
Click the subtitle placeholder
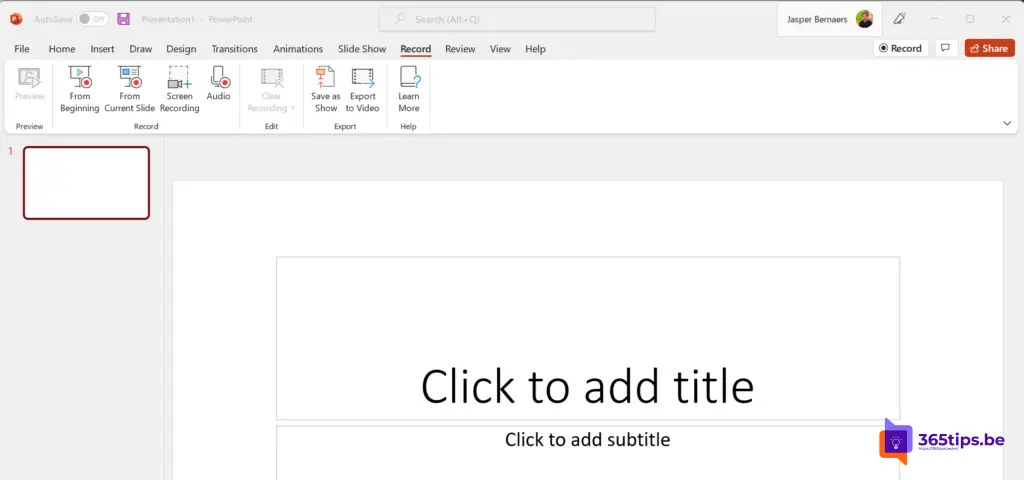588,453
